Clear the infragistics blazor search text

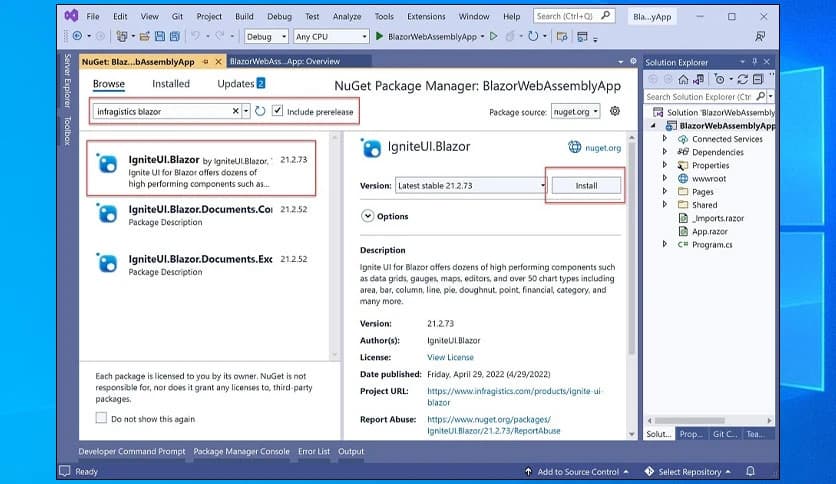click(235, 111)
